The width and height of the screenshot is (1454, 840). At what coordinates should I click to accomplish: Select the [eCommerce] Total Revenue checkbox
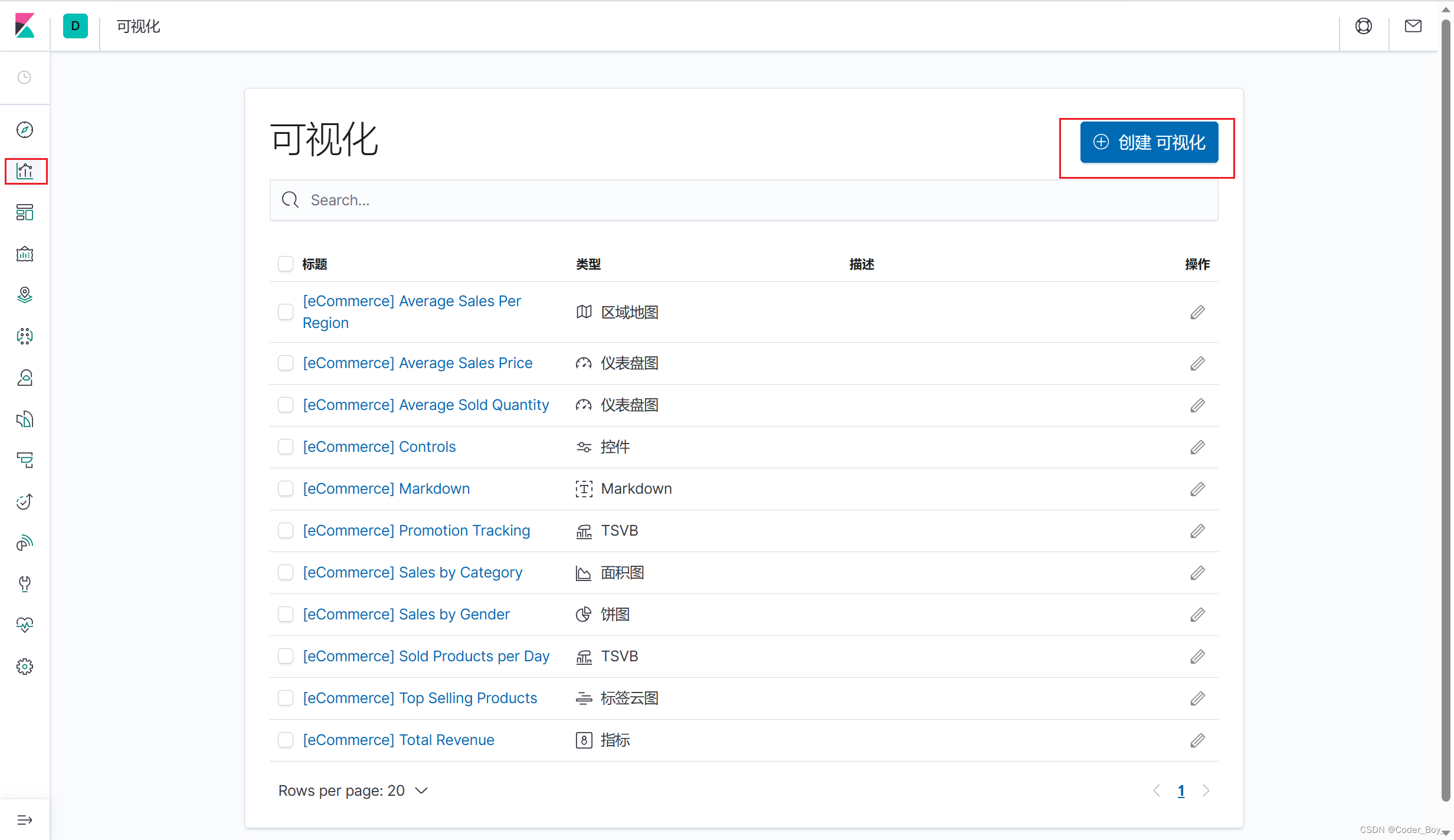pos(286,740)
